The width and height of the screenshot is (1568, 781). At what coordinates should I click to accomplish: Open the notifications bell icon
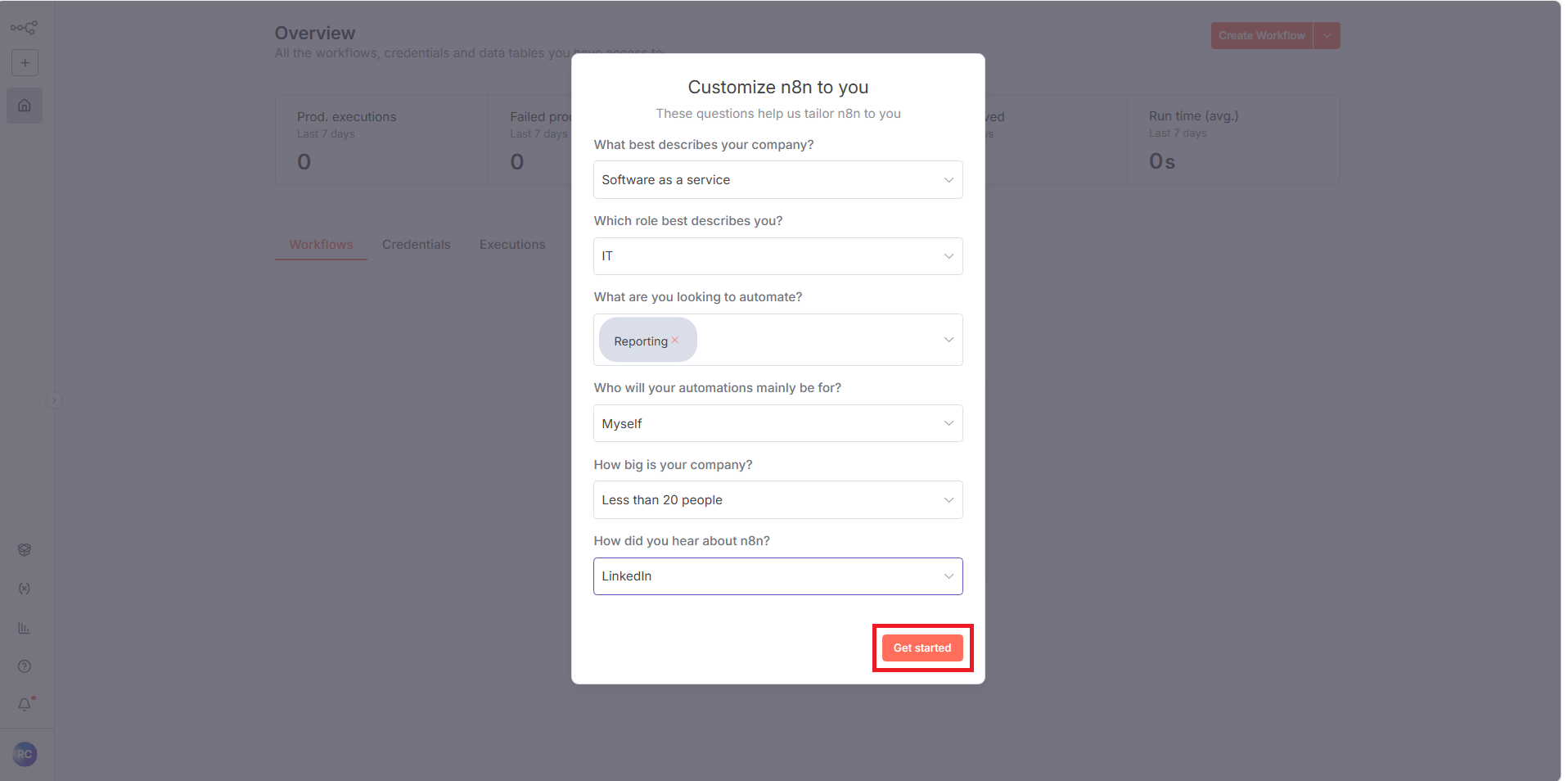[x=25, y=705]
